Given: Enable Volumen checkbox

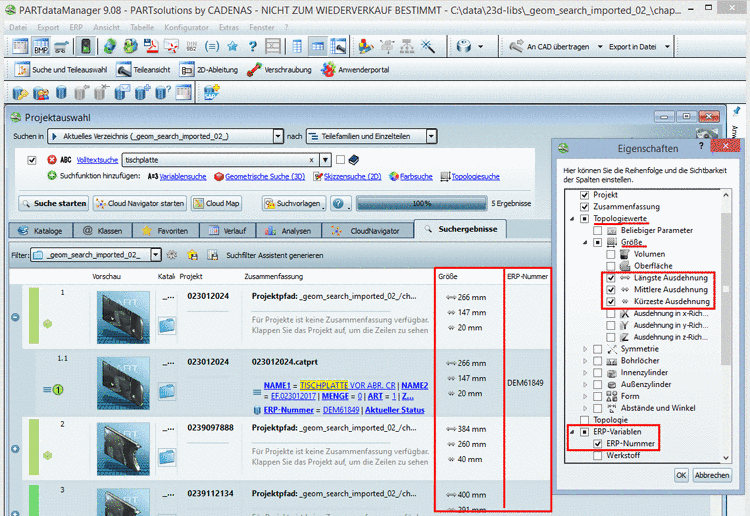Looking at the screenshot, I should (610, 254).
